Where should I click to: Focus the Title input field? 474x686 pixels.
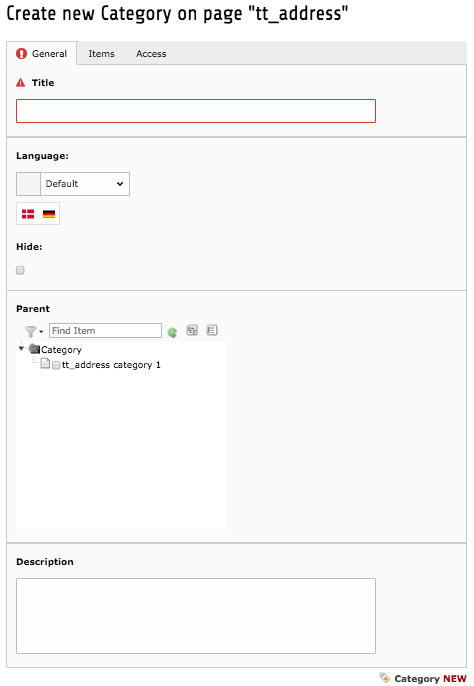[x=196, y=111]
